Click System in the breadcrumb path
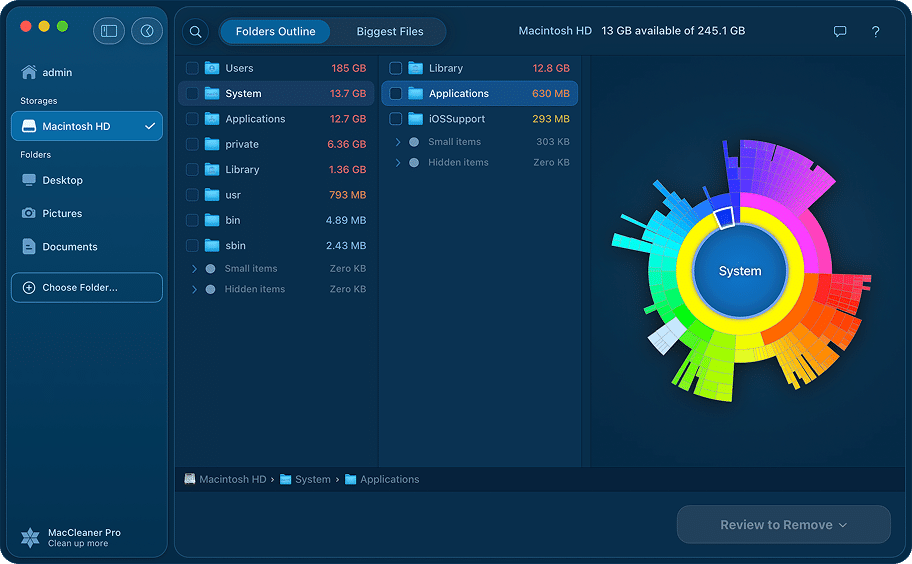 (x=312, y=480)
